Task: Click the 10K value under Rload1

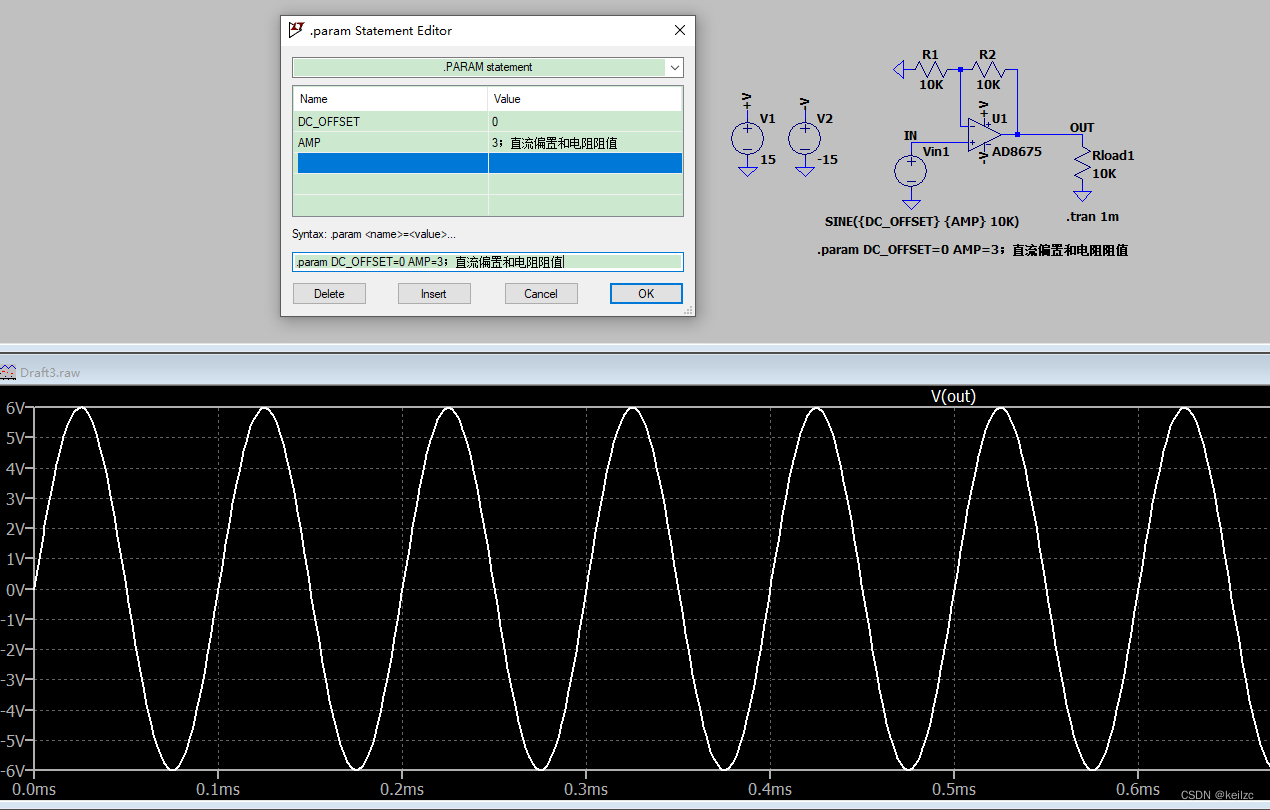Action: (x=1104, y=174)
